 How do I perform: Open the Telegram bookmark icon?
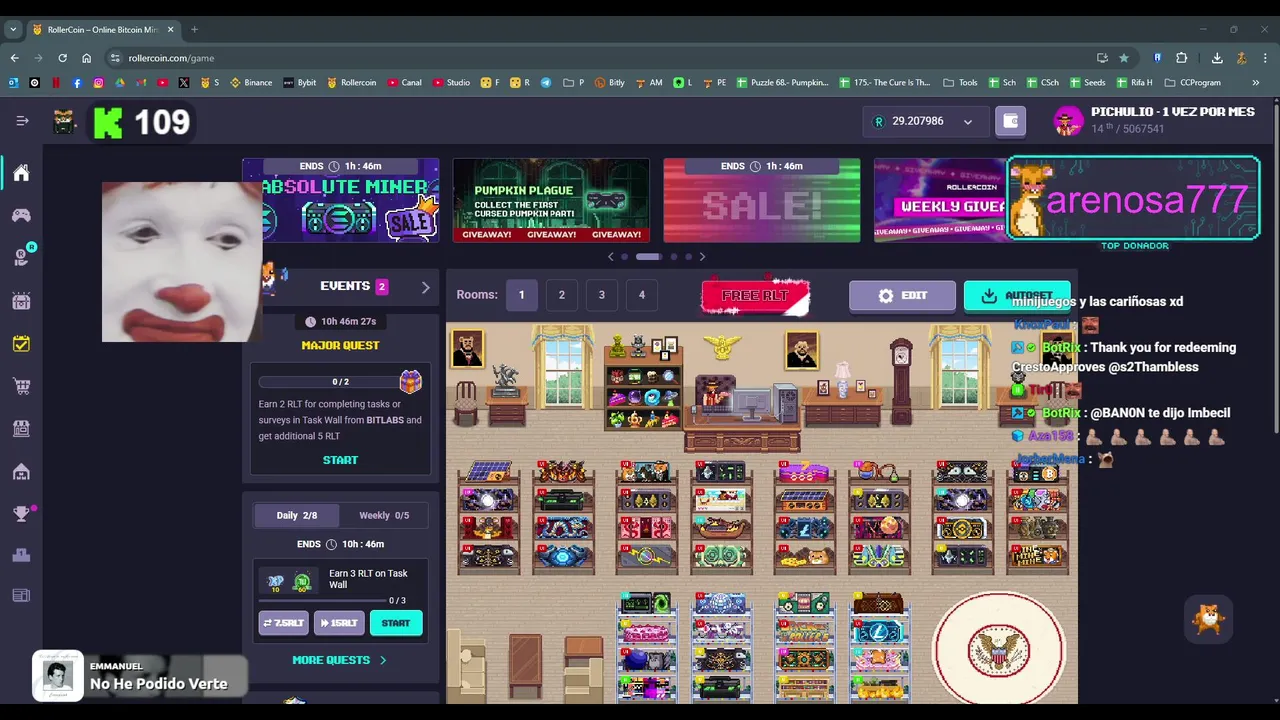tap(546, 83)
